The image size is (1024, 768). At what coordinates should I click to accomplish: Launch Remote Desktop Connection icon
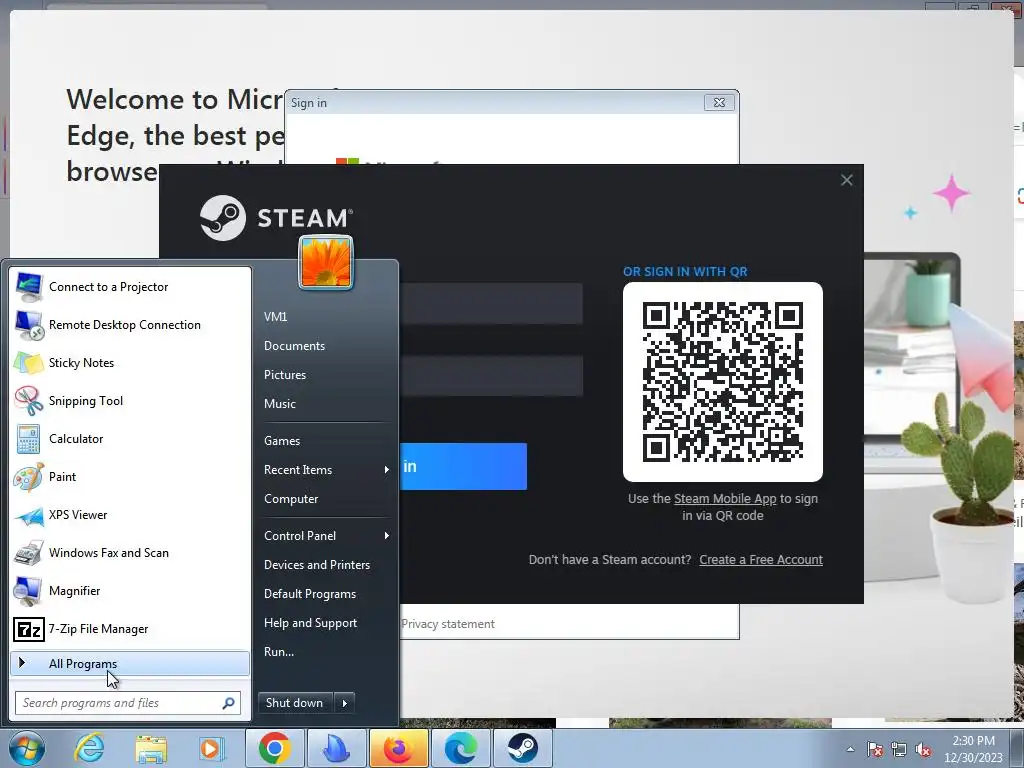click(29, 325)
